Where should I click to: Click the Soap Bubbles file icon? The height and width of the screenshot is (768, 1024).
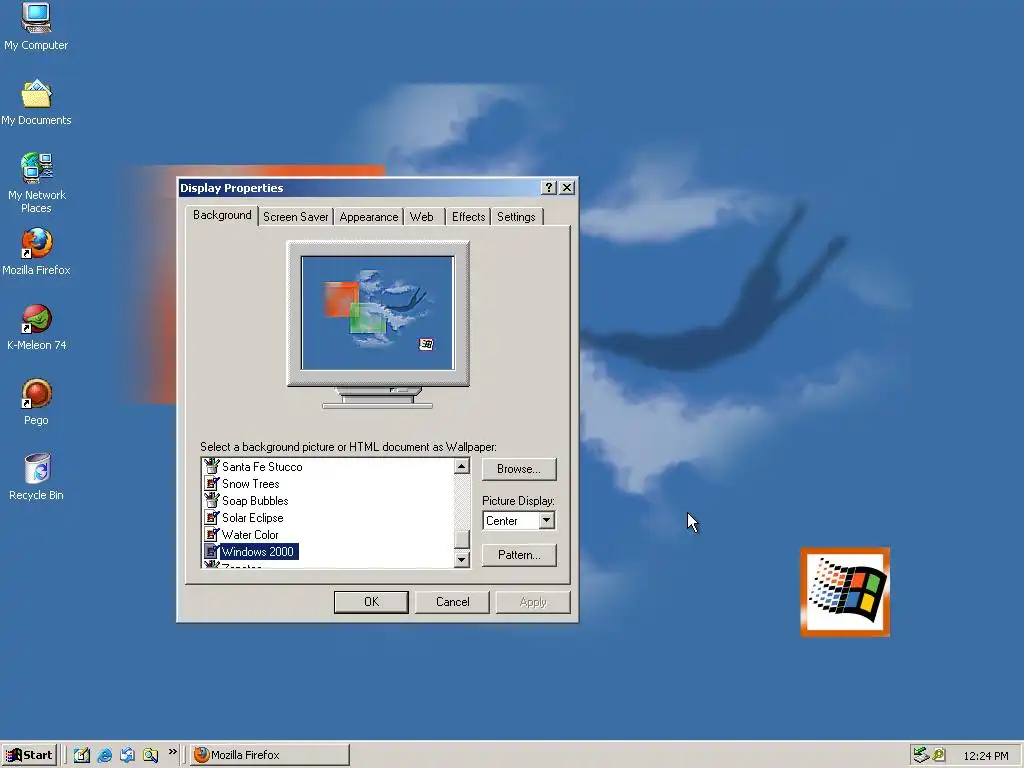click(211, 500)
